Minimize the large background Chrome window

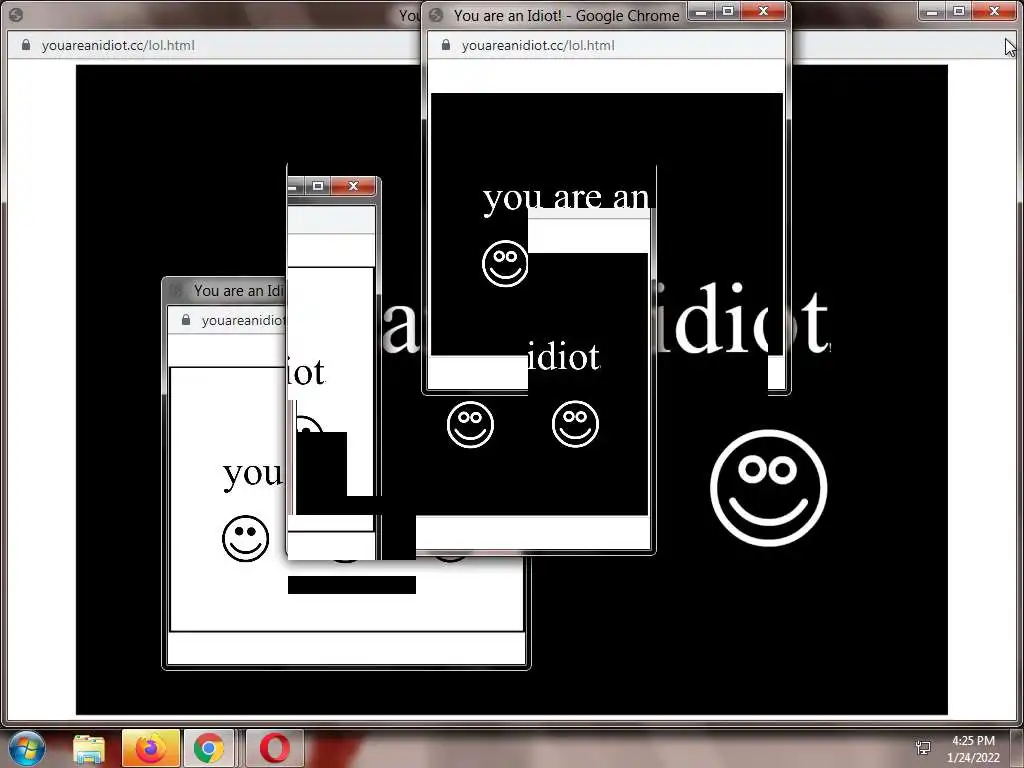coord(932,11)
